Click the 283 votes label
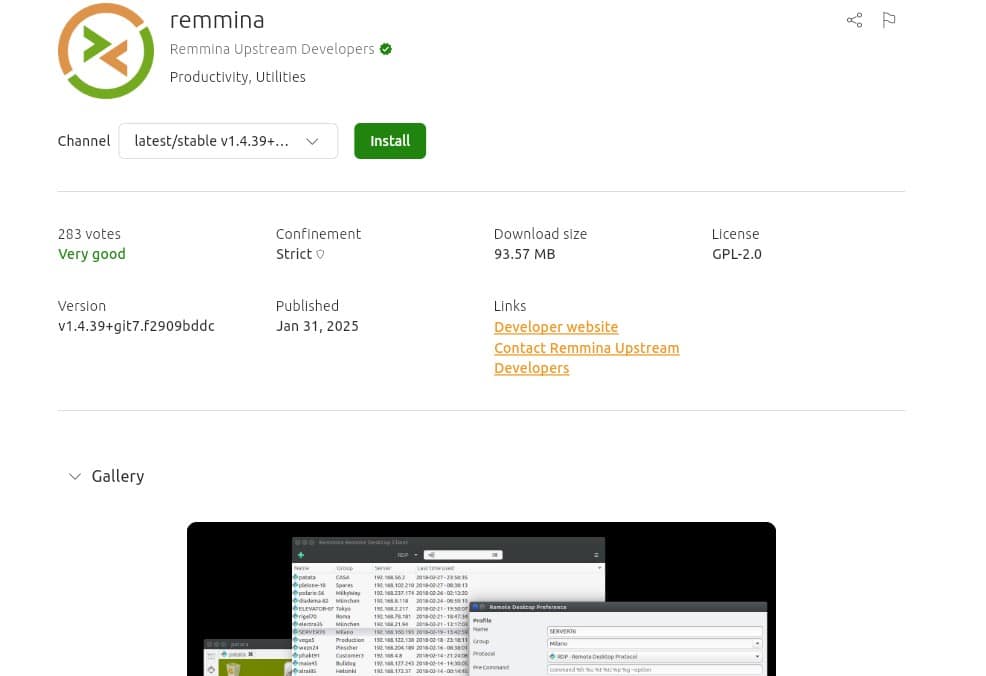Screen dimensions: 986x676 89,234
